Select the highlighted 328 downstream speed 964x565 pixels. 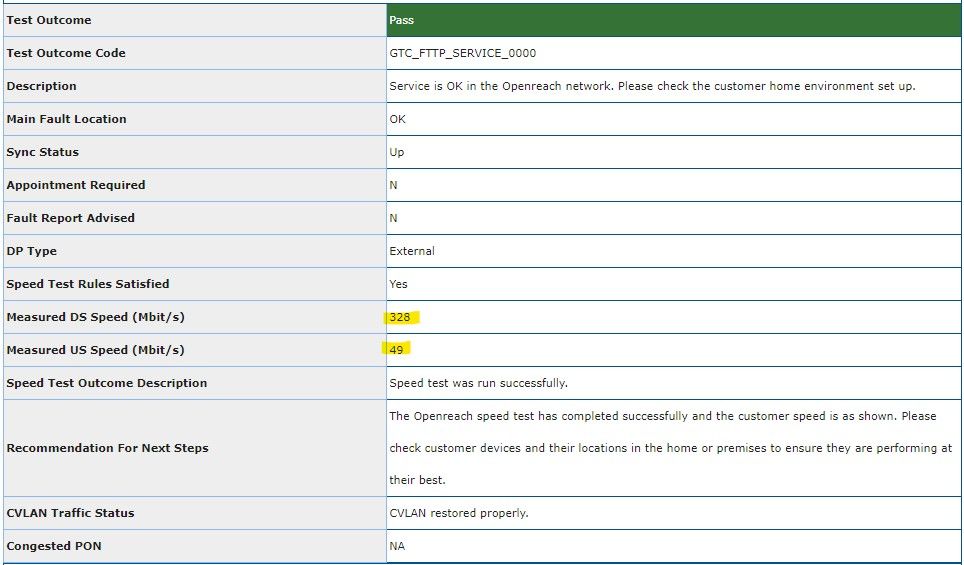(x=400, y=317)
